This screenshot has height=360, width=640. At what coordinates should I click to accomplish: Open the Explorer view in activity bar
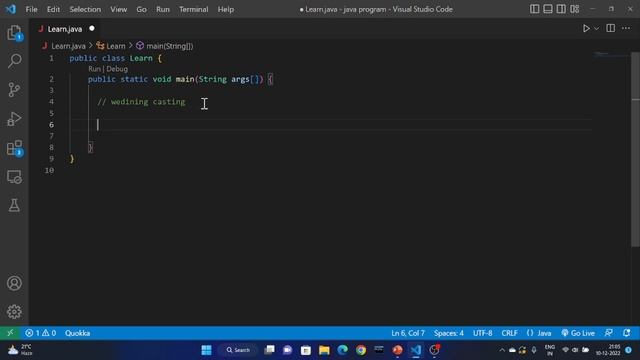click(x=14, y=33)
